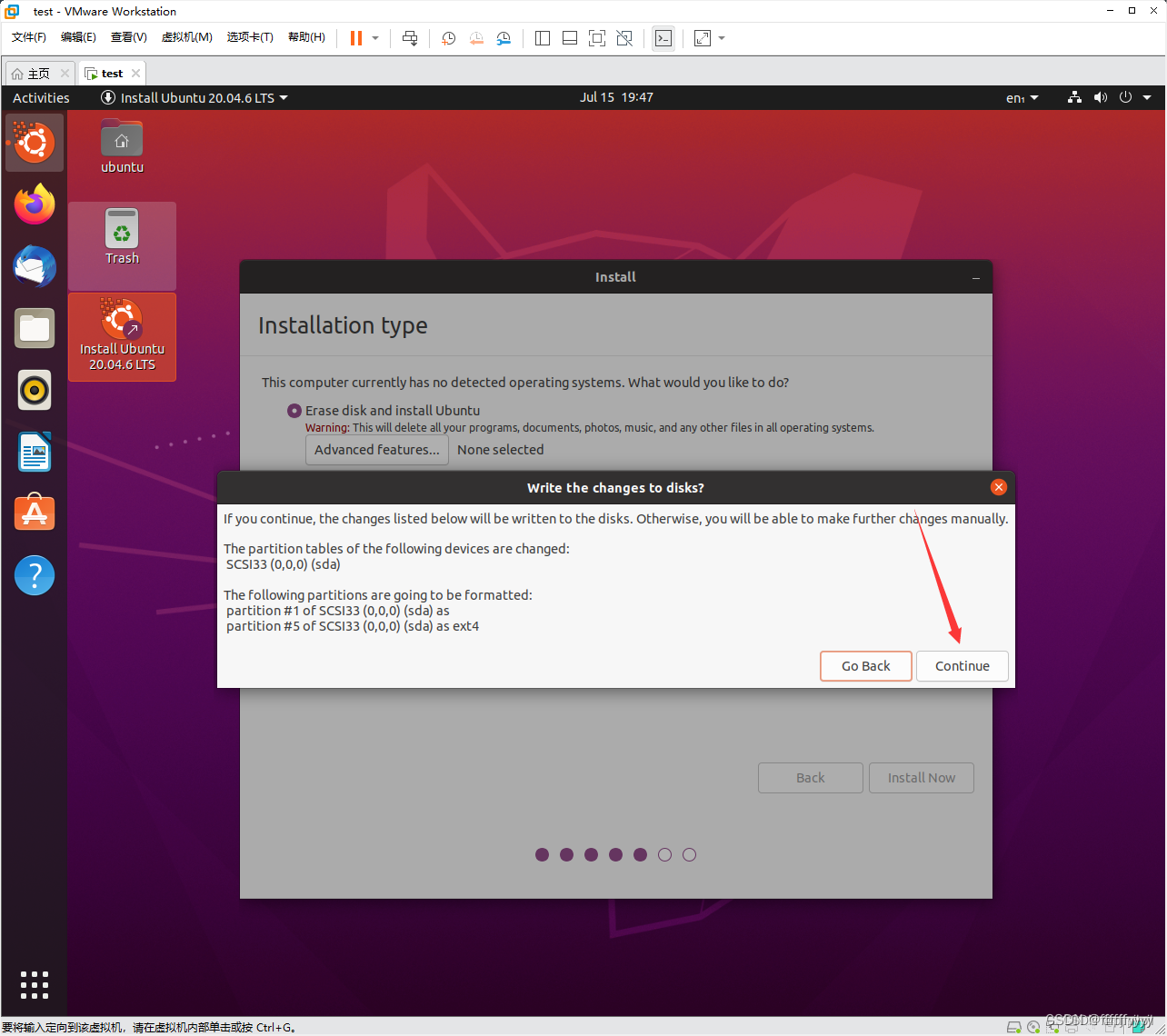
Task: Toggle the thumbnail bar view icon
Action: pos(570,38)
